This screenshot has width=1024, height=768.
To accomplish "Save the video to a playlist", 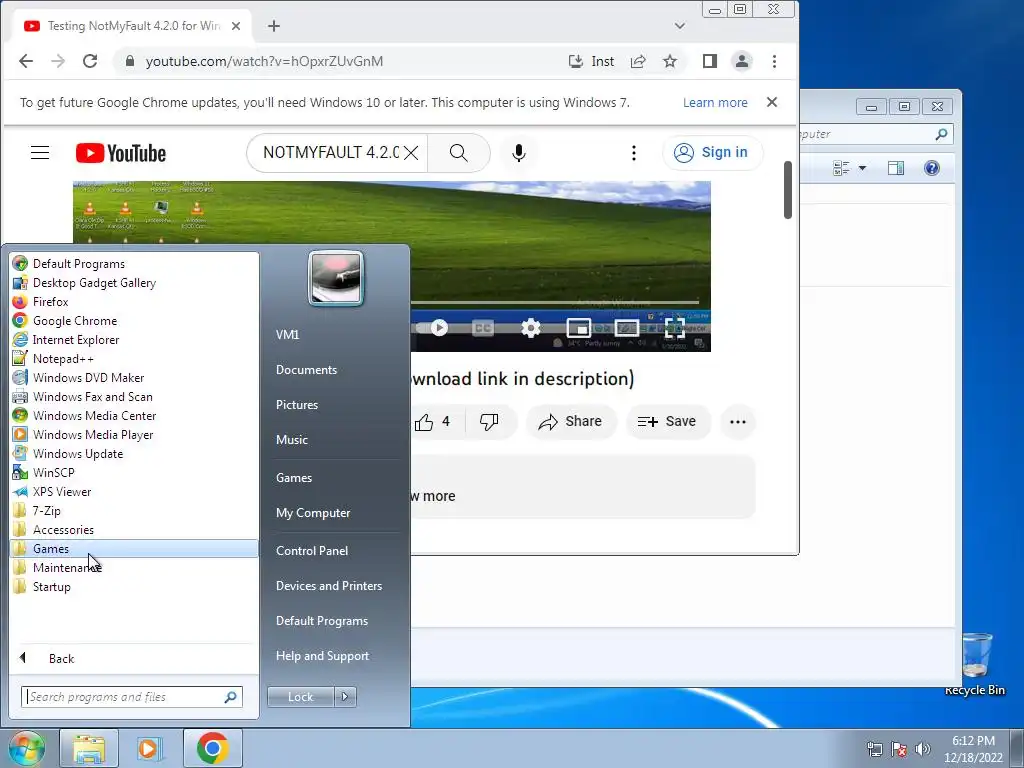I will coord(667,422).
